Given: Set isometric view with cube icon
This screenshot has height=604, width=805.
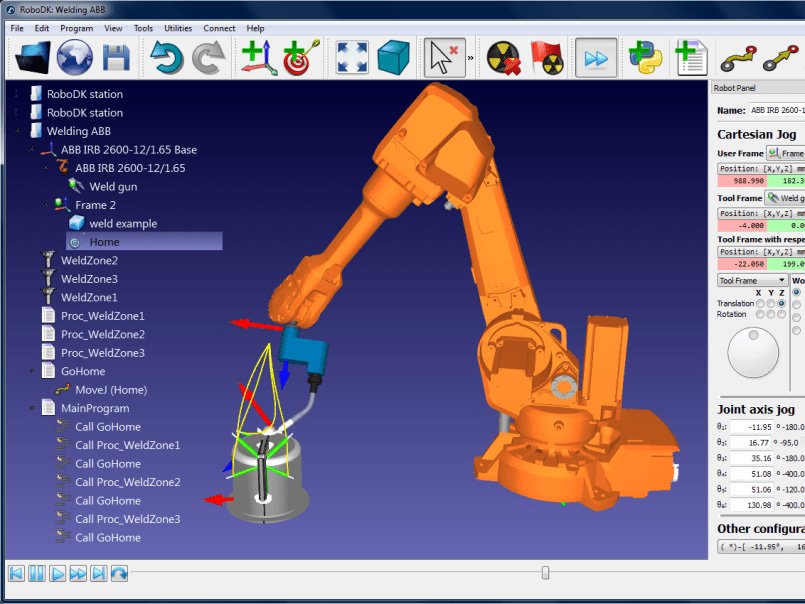Looking at the screenshot, I should [x=394, y=58].
